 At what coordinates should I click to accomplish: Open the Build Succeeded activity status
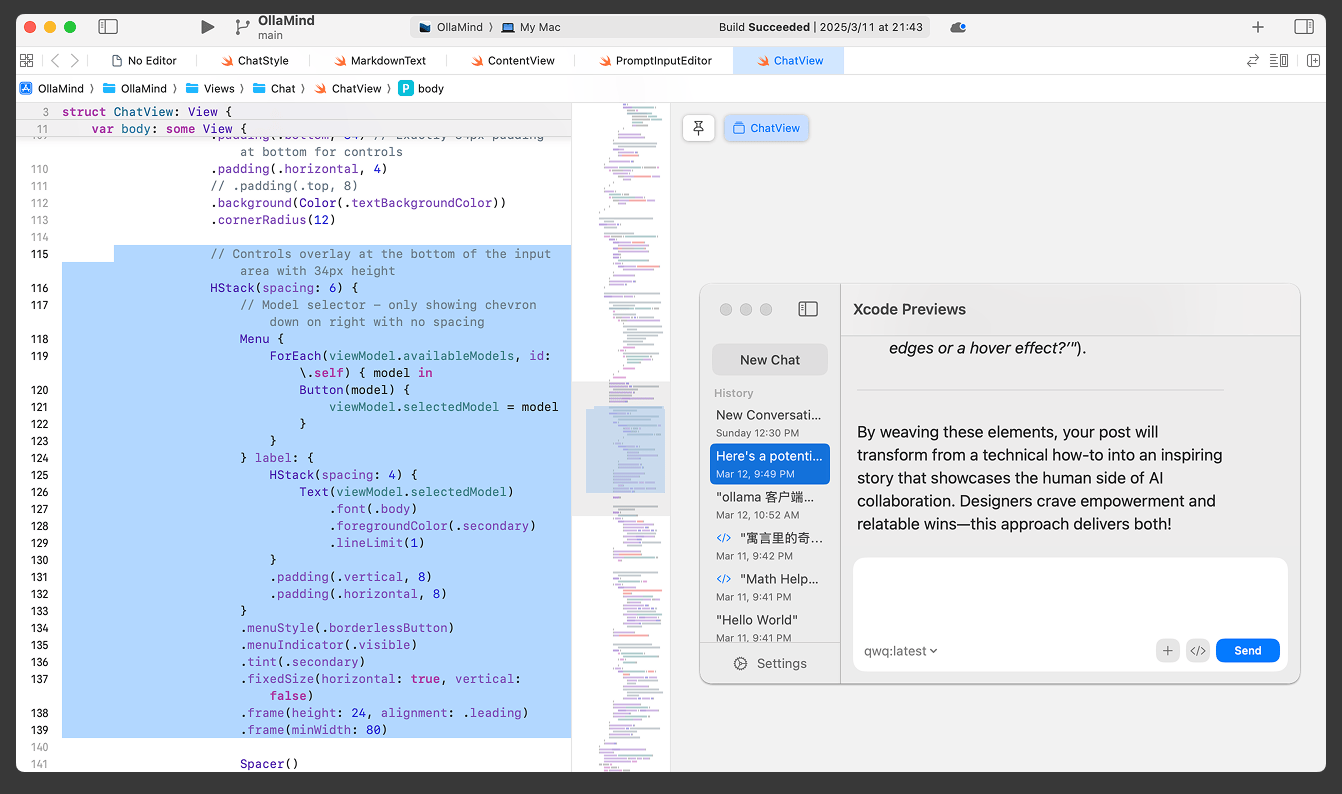point(820,27)
